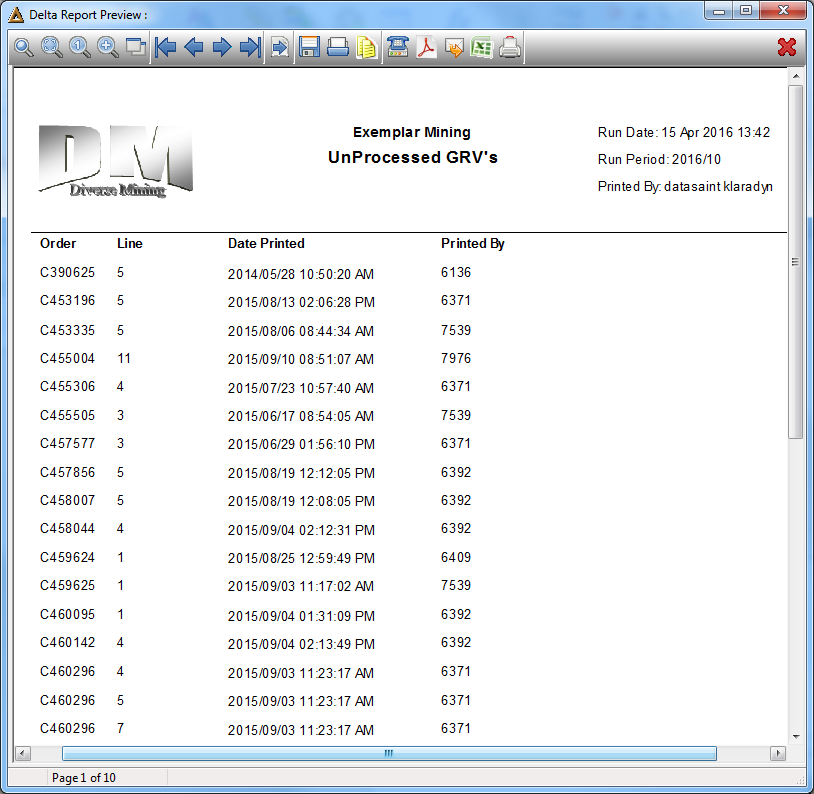Copy report with yellow pages icon

tap(367, 47)
